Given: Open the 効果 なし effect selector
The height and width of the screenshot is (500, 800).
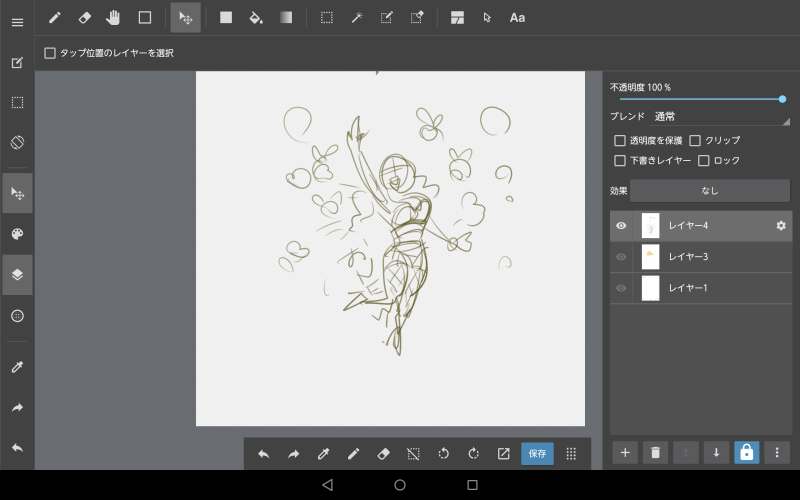Looking at the screenshot, I should click(x=709, y=190).
